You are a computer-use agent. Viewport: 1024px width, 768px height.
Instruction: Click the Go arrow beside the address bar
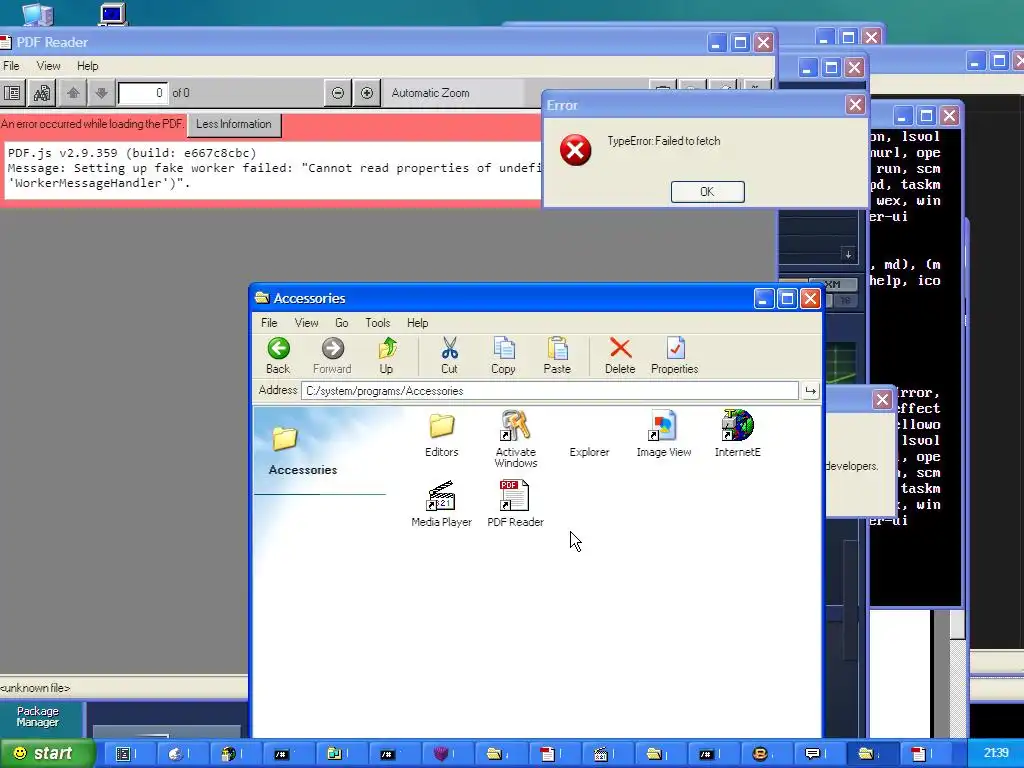[810, 391]
